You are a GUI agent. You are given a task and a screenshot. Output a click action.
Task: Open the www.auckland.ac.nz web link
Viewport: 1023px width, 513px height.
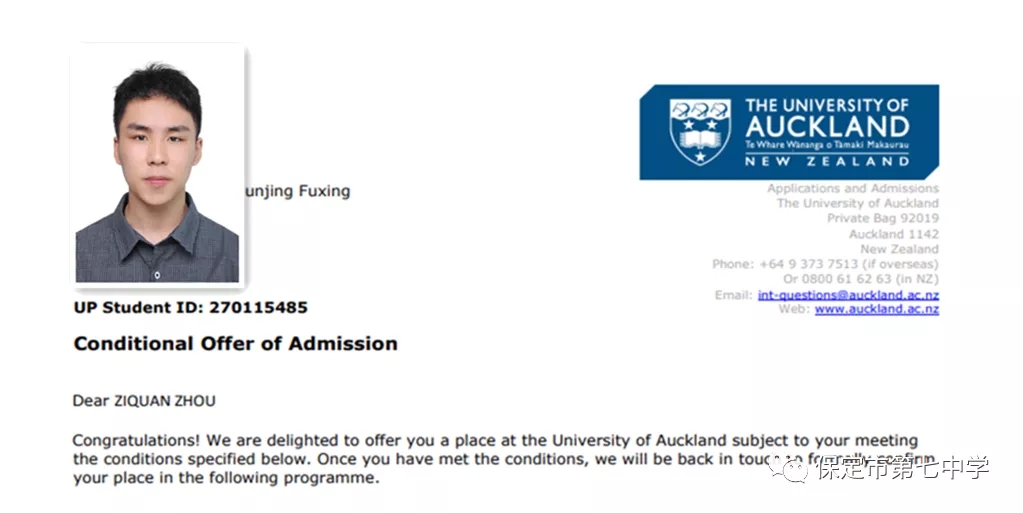tap(877, 309)
